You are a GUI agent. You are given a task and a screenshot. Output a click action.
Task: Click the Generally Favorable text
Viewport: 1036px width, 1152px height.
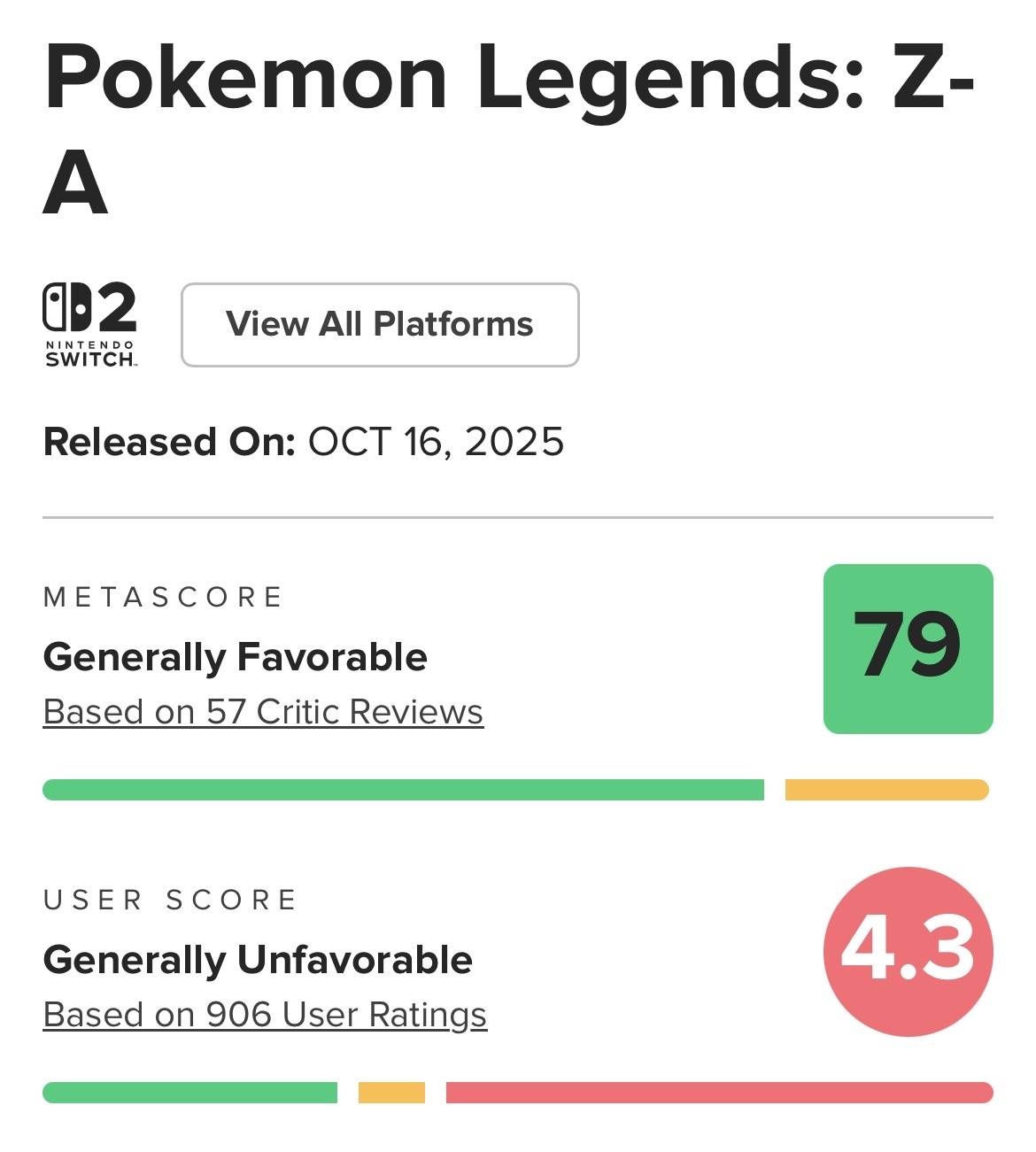(235, 658)
